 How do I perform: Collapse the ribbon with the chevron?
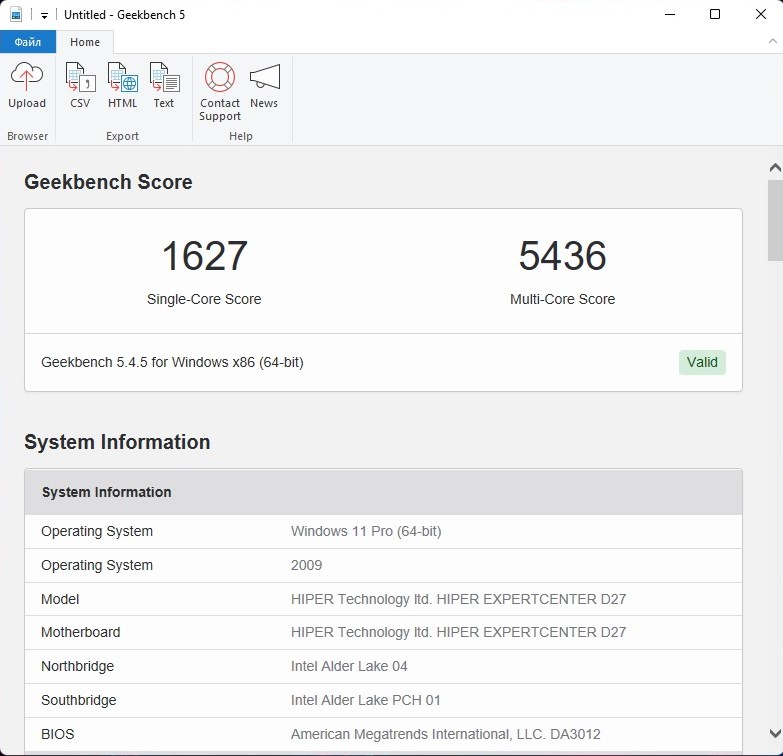[x=772, y=42]
